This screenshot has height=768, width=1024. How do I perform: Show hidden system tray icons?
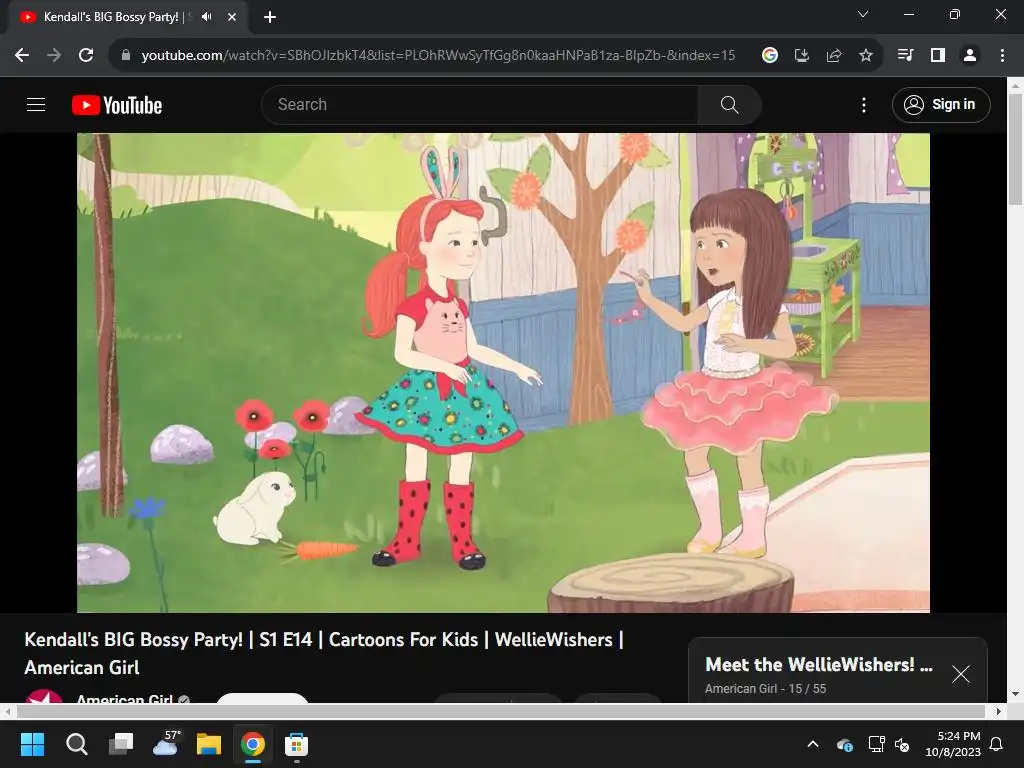coord(813,744)
